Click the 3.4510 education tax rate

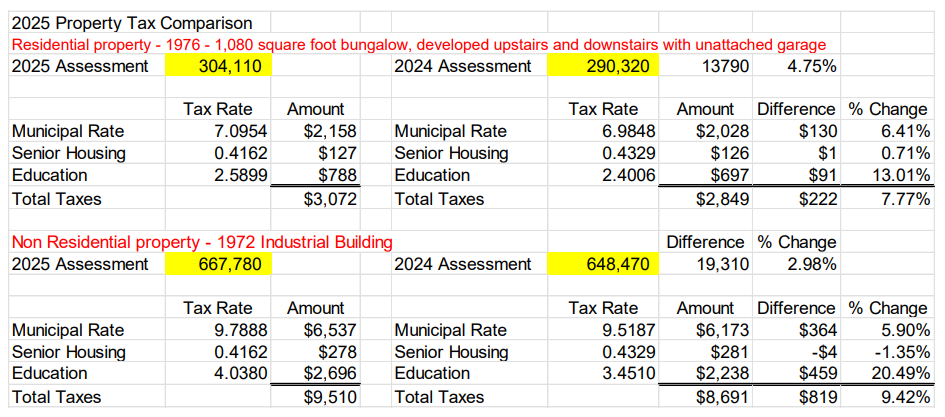627,374
